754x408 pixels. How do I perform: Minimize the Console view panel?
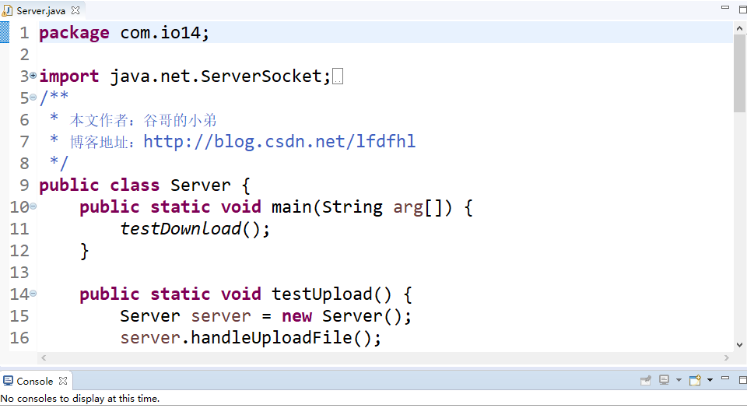[725, 381]
